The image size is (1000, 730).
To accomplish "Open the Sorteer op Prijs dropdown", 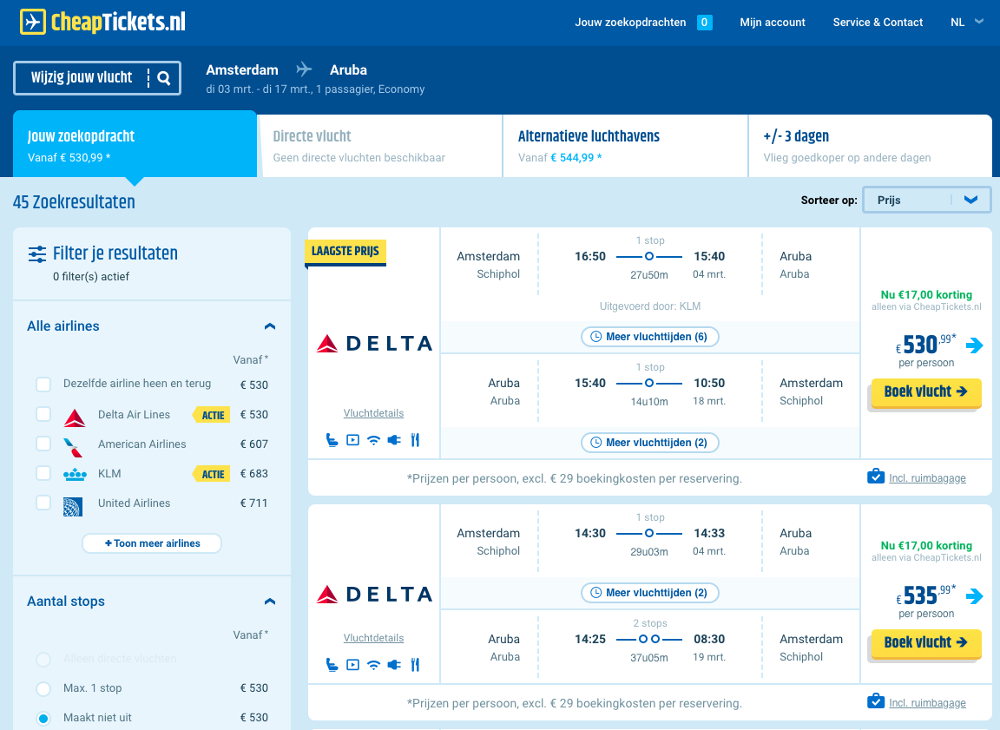I will [926, 199].
